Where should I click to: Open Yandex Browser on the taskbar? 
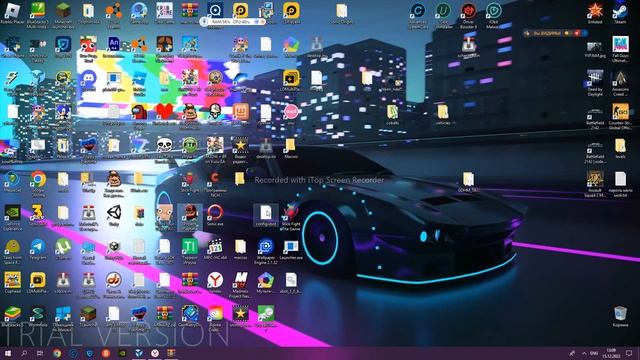point(155,353)
